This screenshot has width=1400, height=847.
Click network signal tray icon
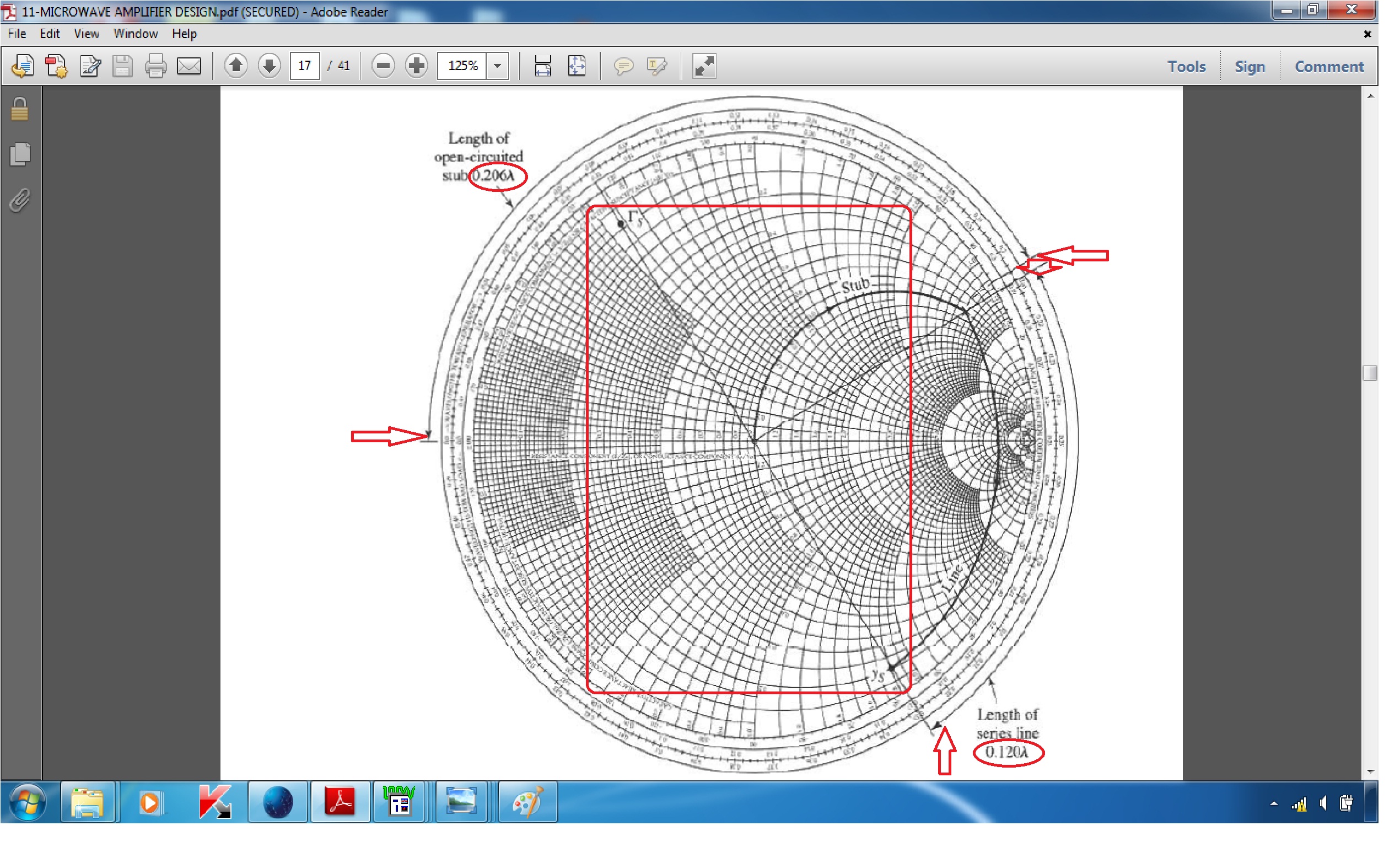(1298, 804)
